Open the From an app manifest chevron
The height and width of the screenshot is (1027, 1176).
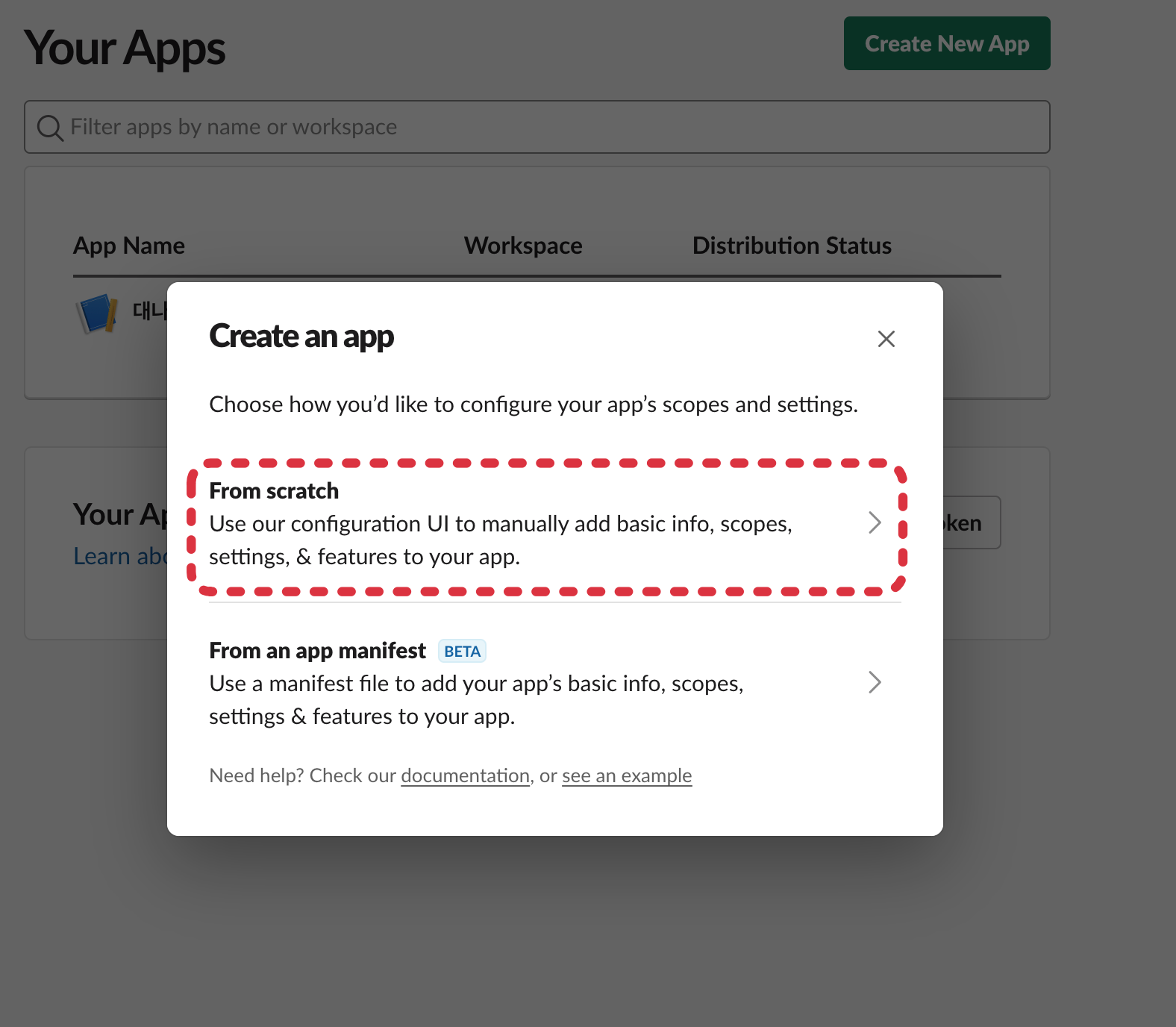pyautogui.click(x=875, y=682)
